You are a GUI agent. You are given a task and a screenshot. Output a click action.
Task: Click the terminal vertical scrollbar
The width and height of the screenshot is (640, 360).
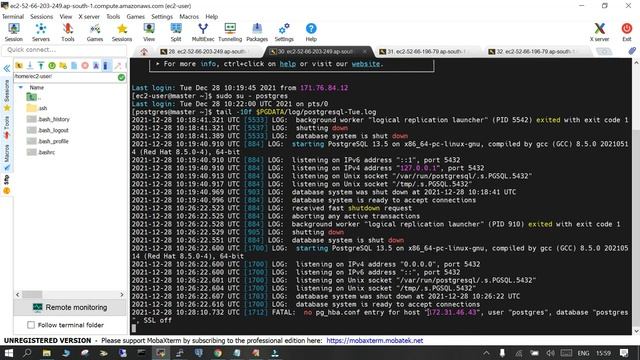[x=636, y=196]
